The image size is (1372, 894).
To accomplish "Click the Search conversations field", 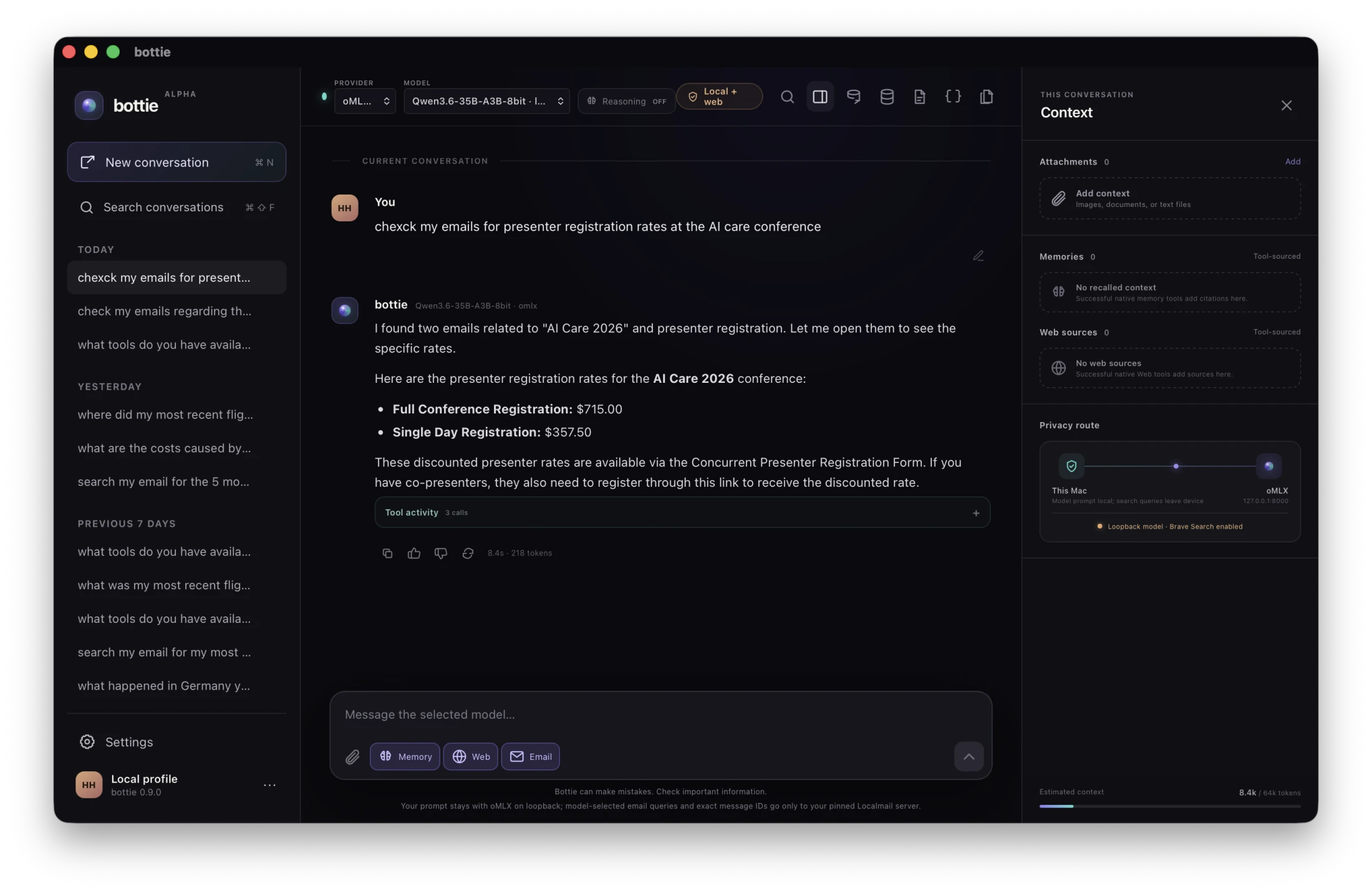I will [x=176, y=207].
